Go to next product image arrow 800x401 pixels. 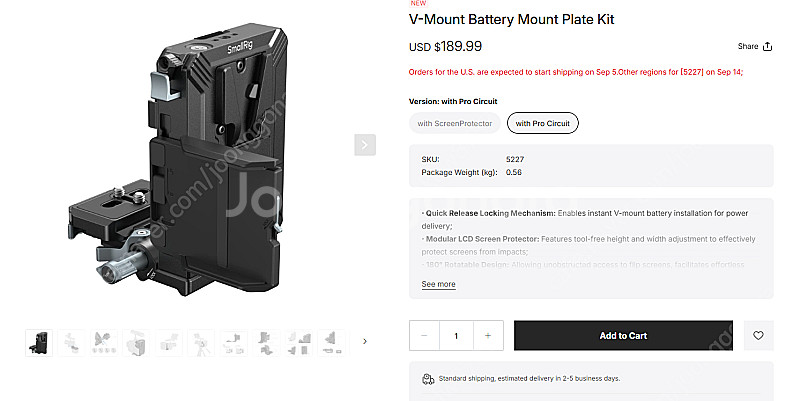point(365,145)
